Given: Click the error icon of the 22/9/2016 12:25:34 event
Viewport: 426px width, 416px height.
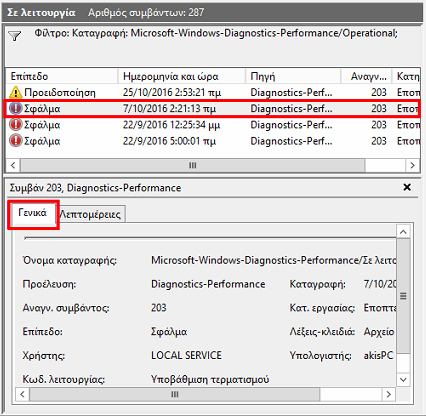Looking at the screenshot, I should [x=15, y=125].
